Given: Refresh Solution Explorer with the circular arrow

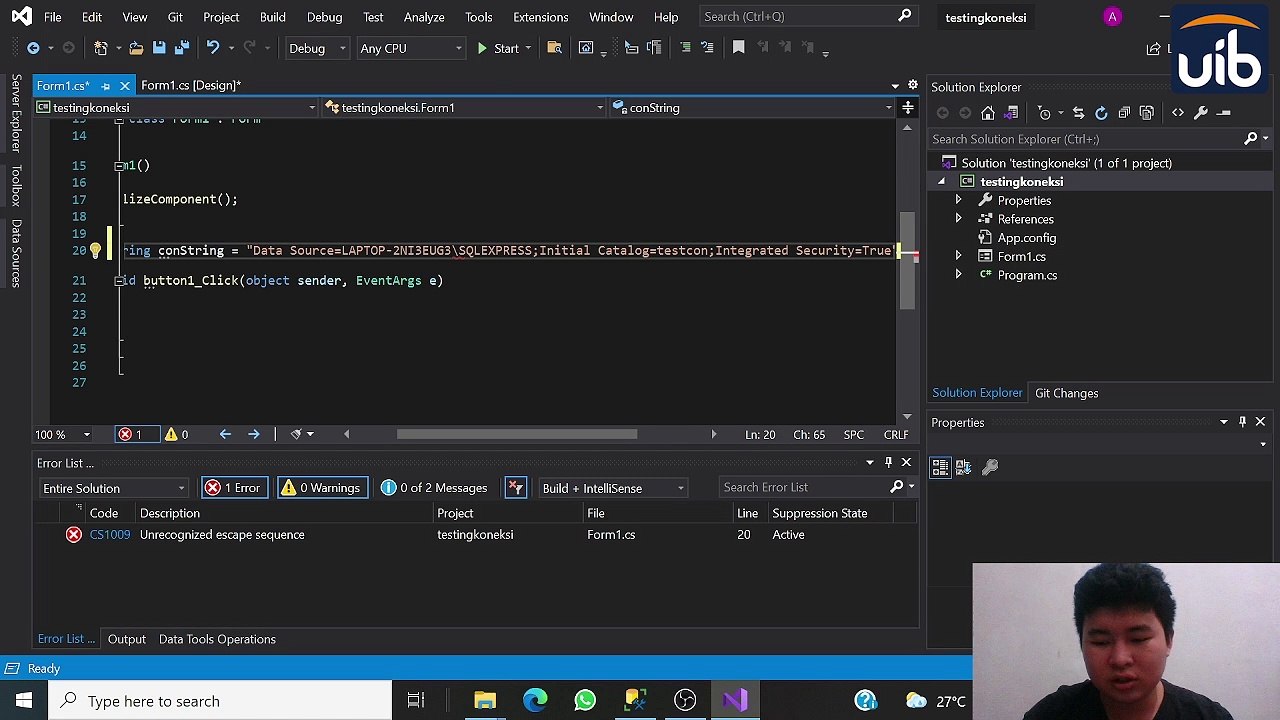Looking at the screenshot, I should [x=1101, y=113].
